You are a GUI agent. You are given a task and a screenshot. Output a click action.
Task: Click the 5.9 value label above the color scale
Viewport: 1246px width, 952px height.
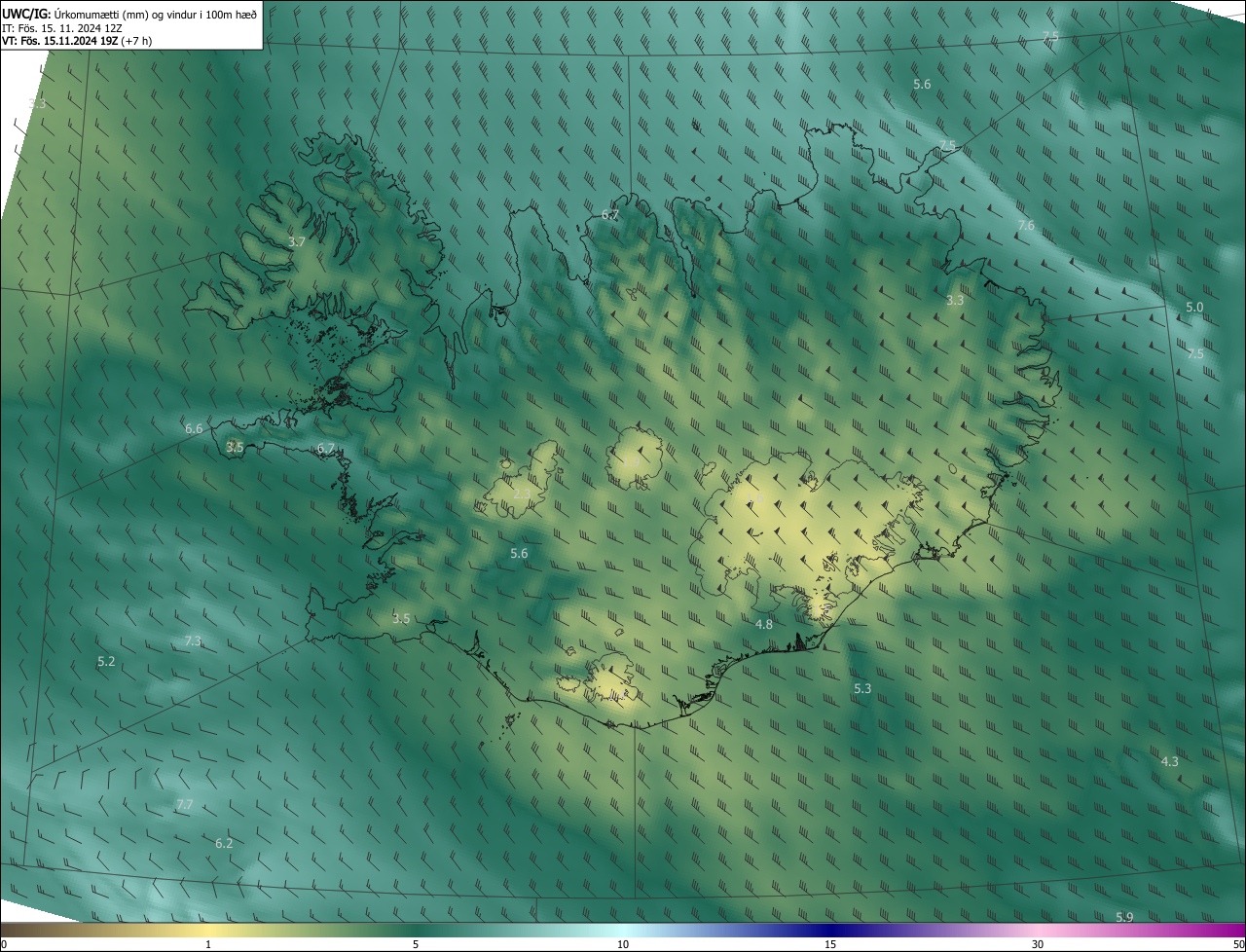pyautogui.click(x=1124, y=917)
